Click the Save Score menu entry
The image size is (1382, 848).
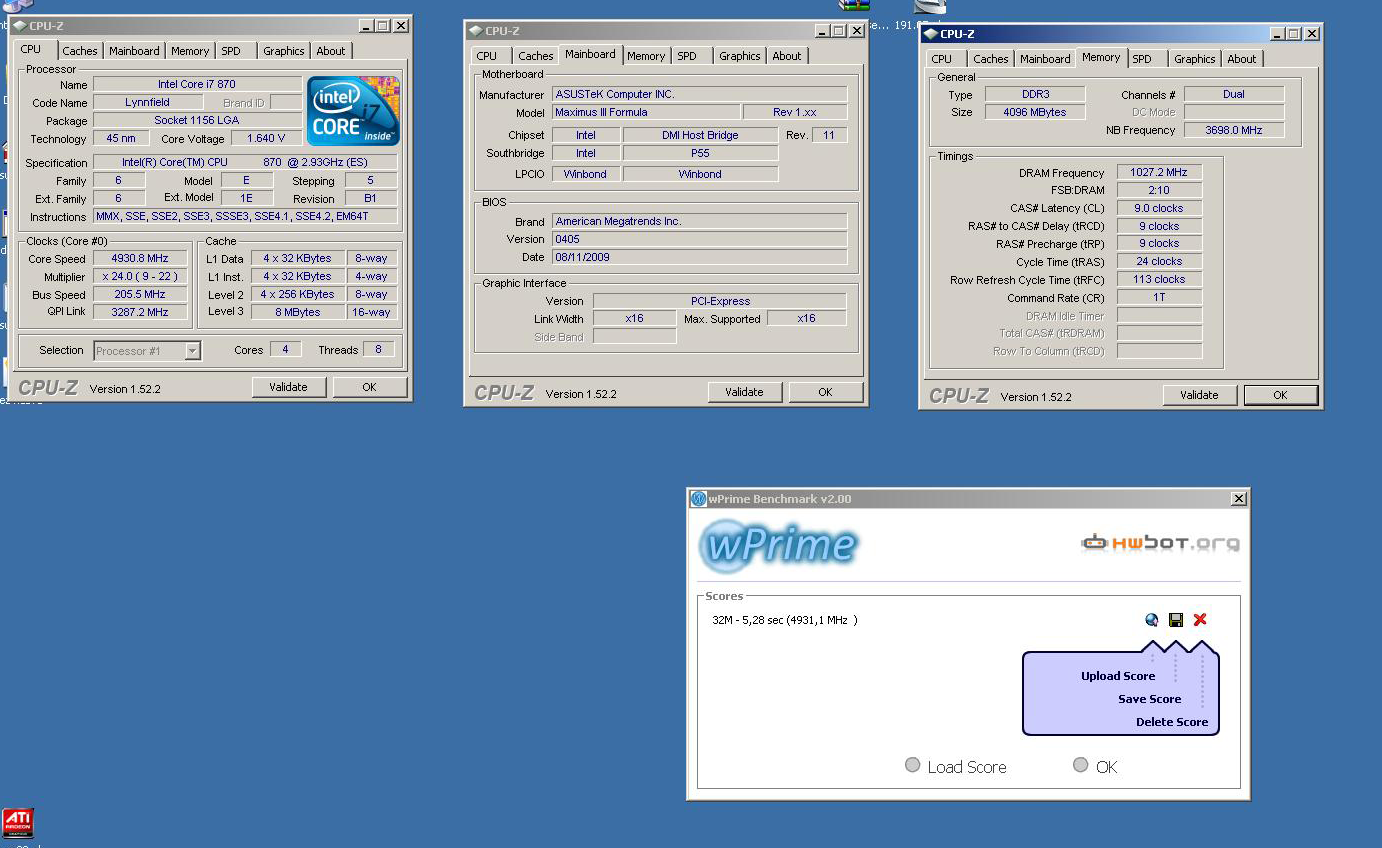coord(1149,699)
